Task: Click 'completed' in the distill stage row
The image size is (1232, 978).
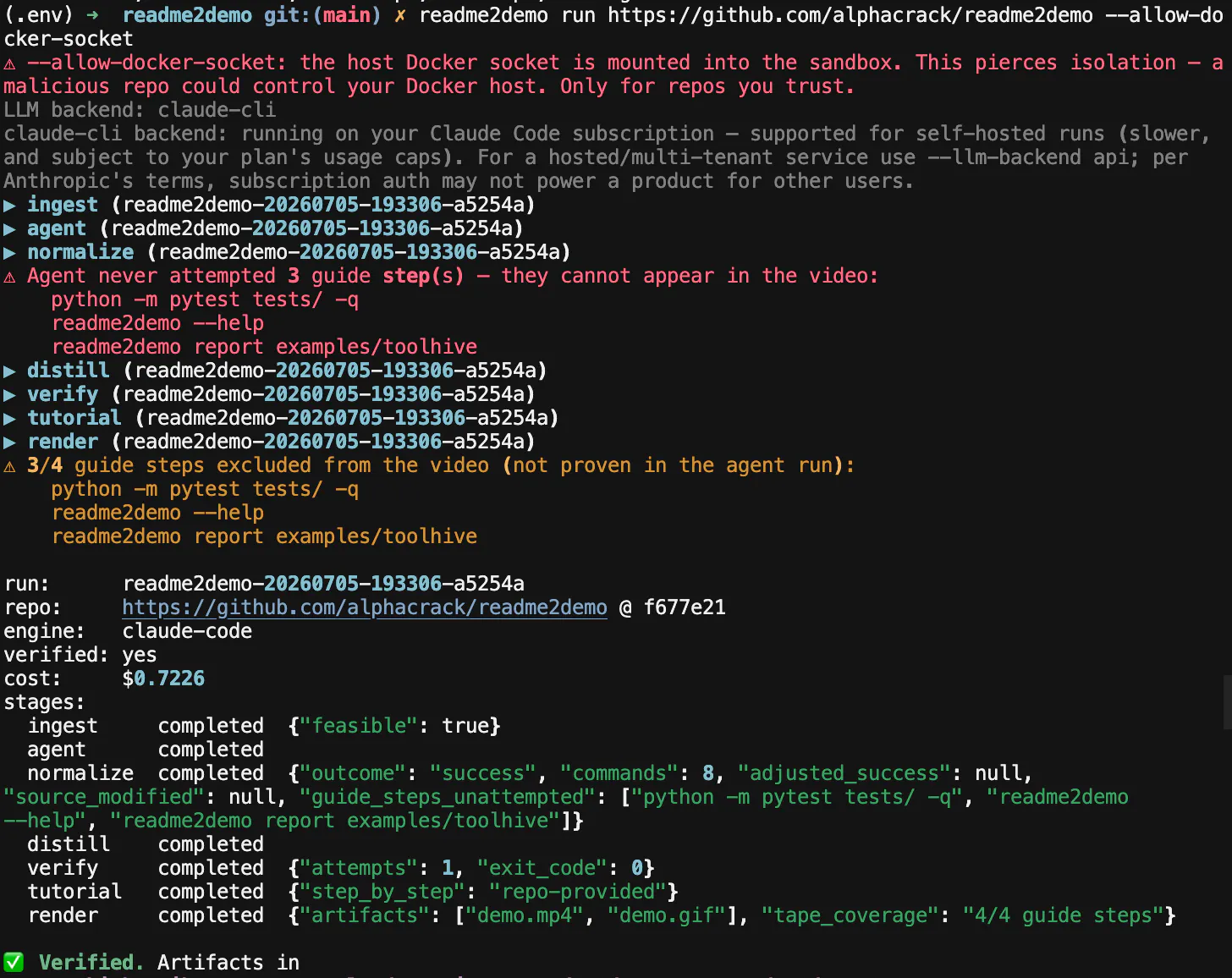Action: pyautogui.click(x=211, y=844)
